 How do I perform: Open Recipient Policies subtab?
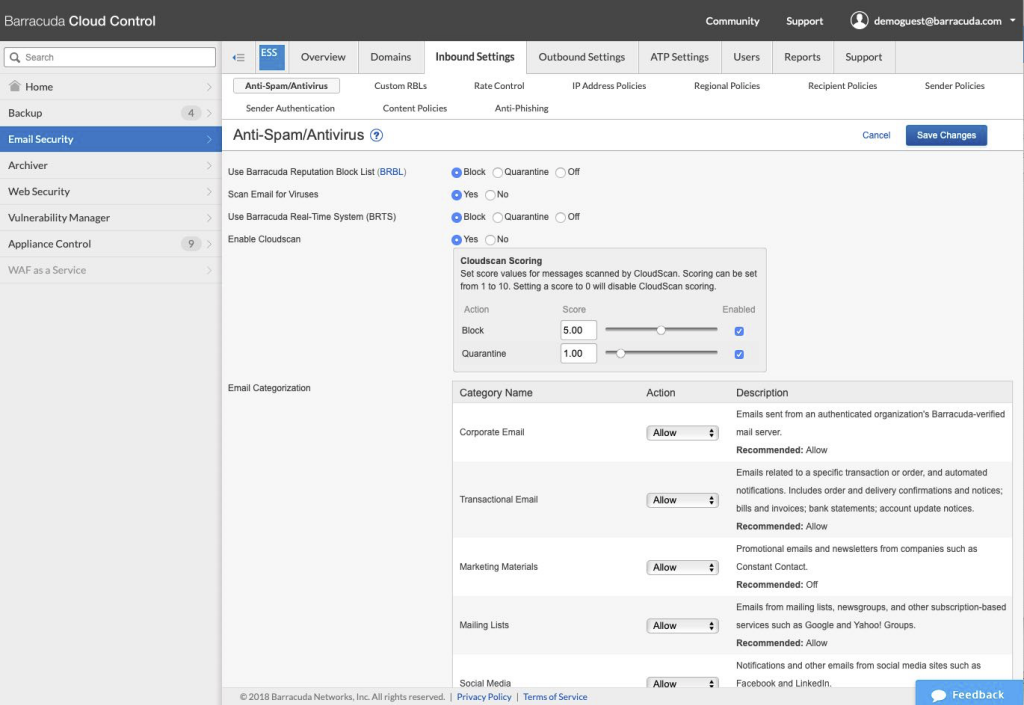click(x=842, y=86)
